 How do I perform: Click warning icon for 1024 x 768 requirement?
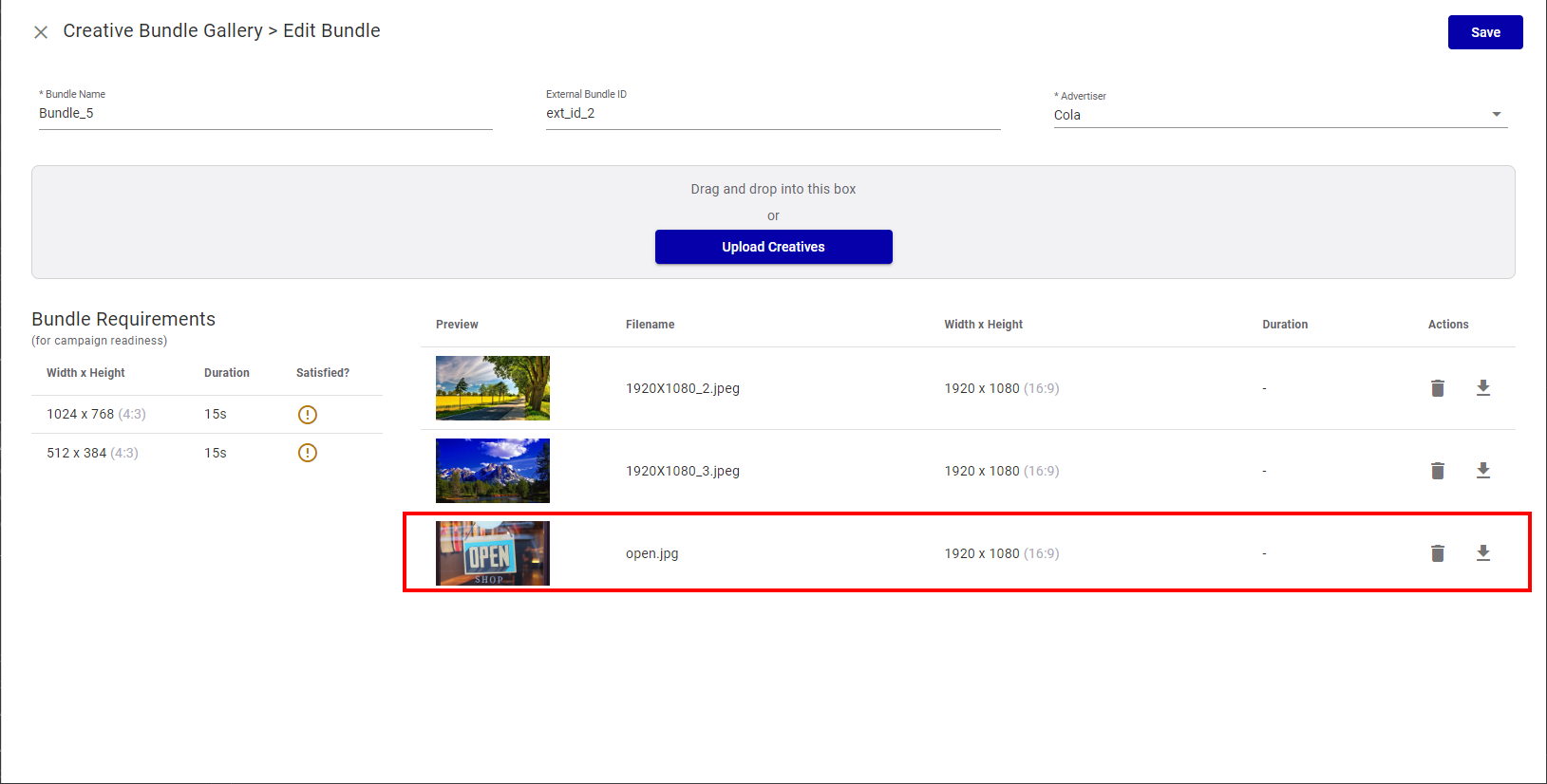(308, 415)
